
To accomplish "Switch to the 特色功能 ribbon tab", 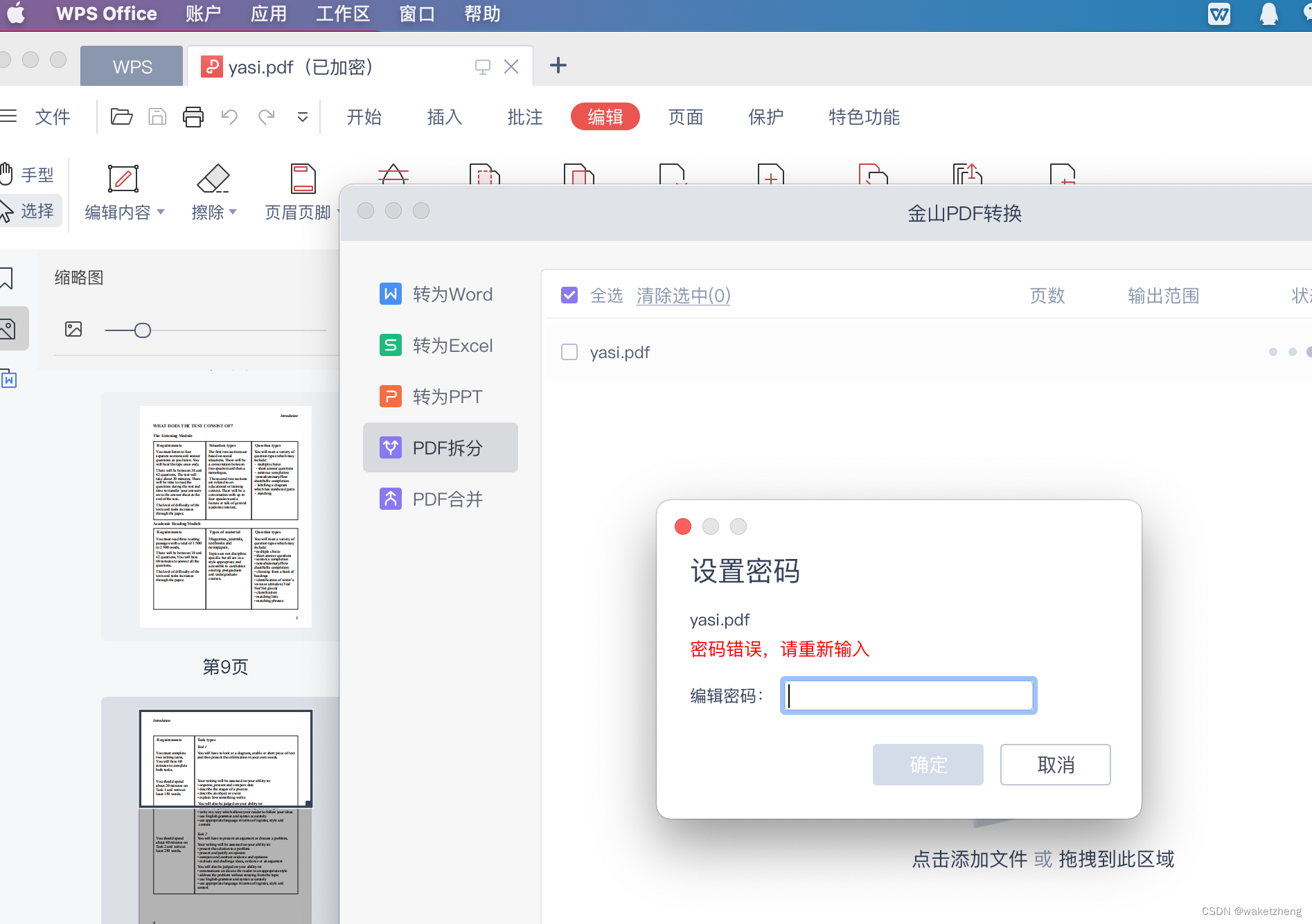I will [x=865, y=117].
